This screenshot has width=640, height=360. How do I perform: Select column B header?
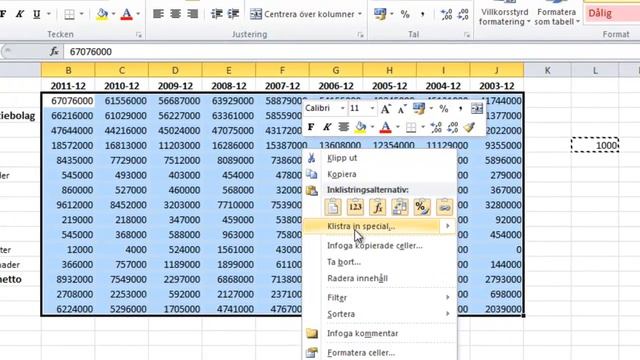pos(68,70)
